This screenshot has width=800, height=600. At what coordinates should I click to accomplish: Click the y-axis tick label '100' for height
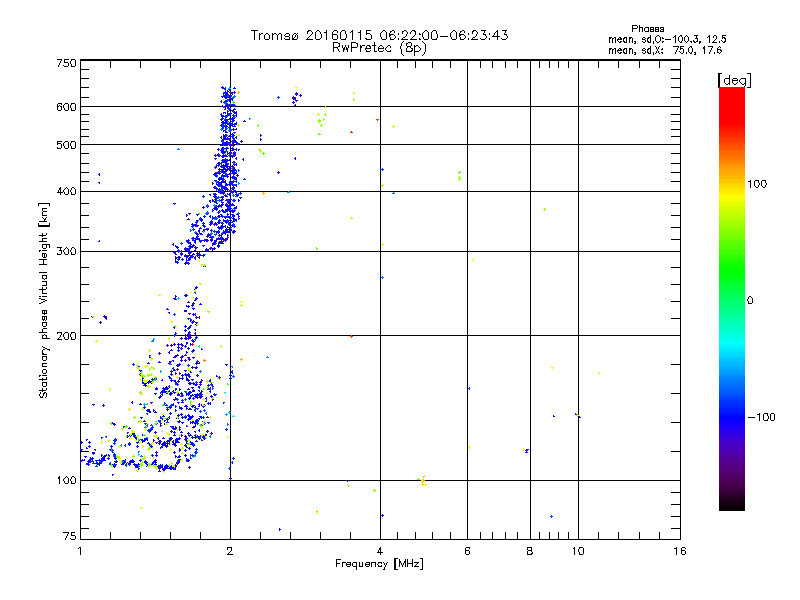pos(66,481)
